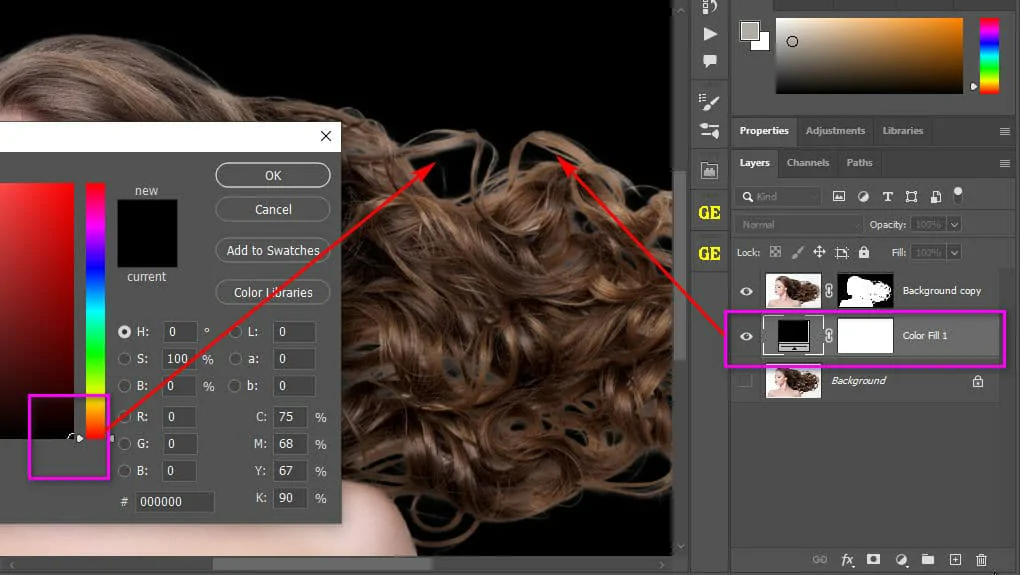The height and width of the screenshot is (575, 1020).
Task: Create a new layer plus icon
Action: 955,559
